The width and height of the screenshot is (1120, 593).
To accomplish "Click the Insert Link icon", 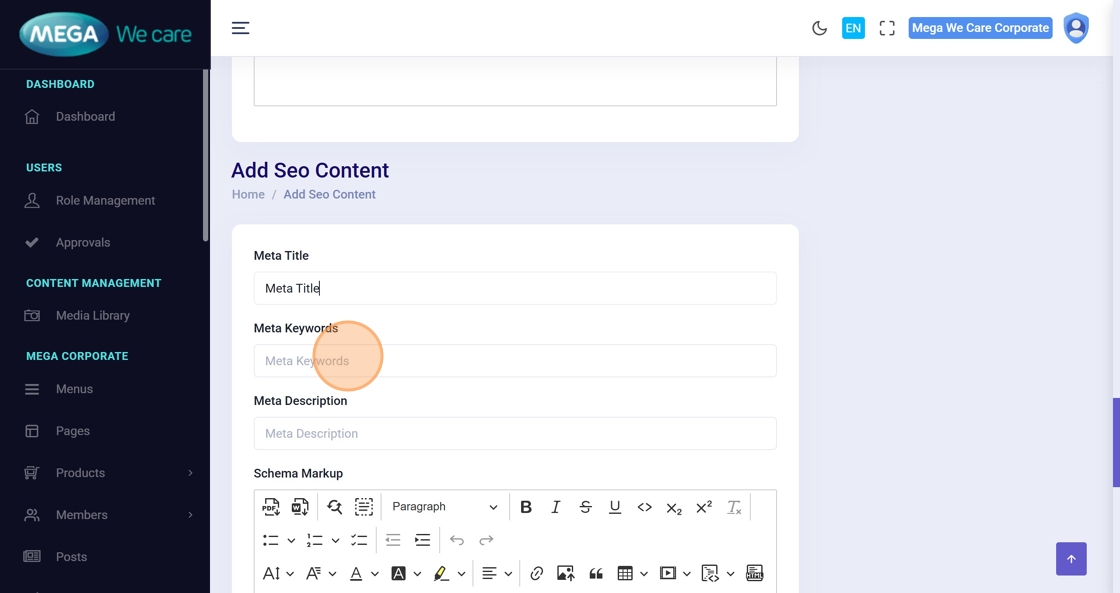I will (537, 574).
